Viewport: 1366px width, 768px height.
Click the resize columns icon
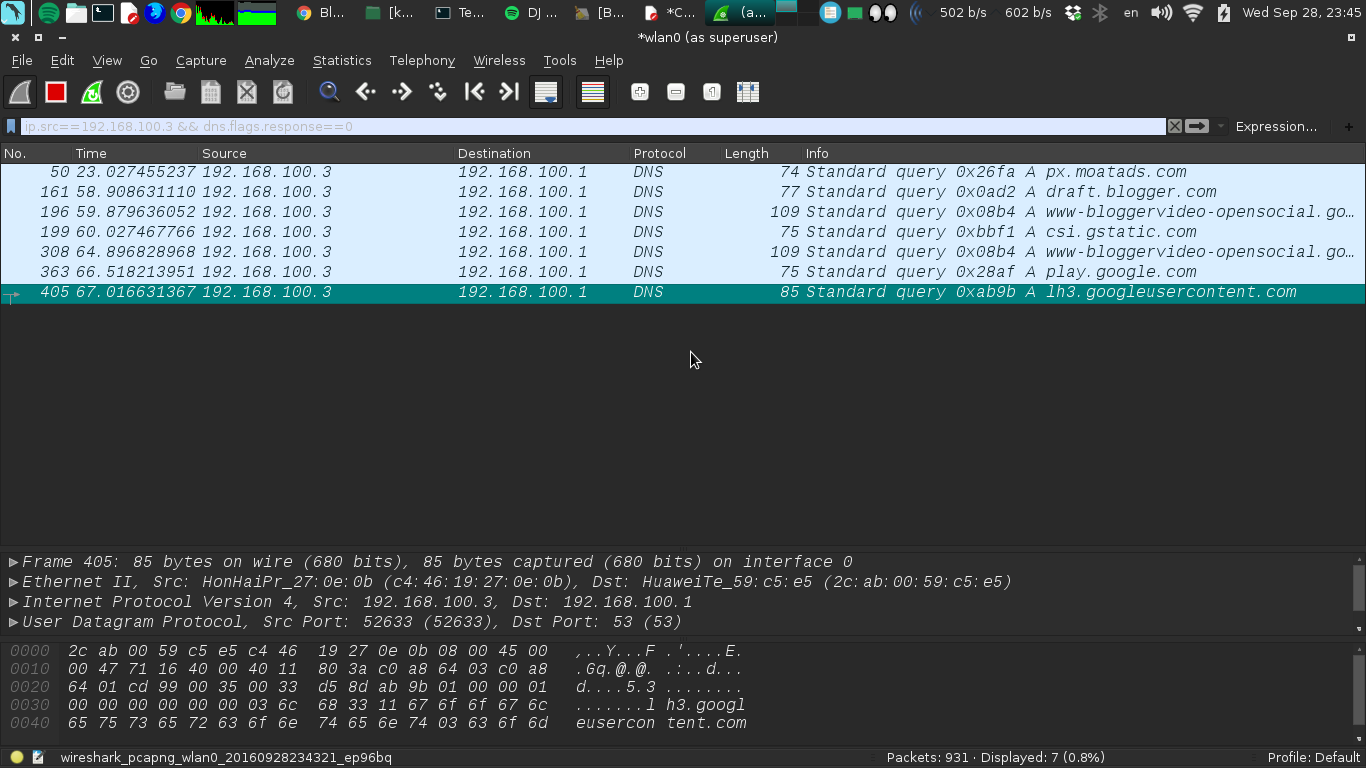click(748, 92)
